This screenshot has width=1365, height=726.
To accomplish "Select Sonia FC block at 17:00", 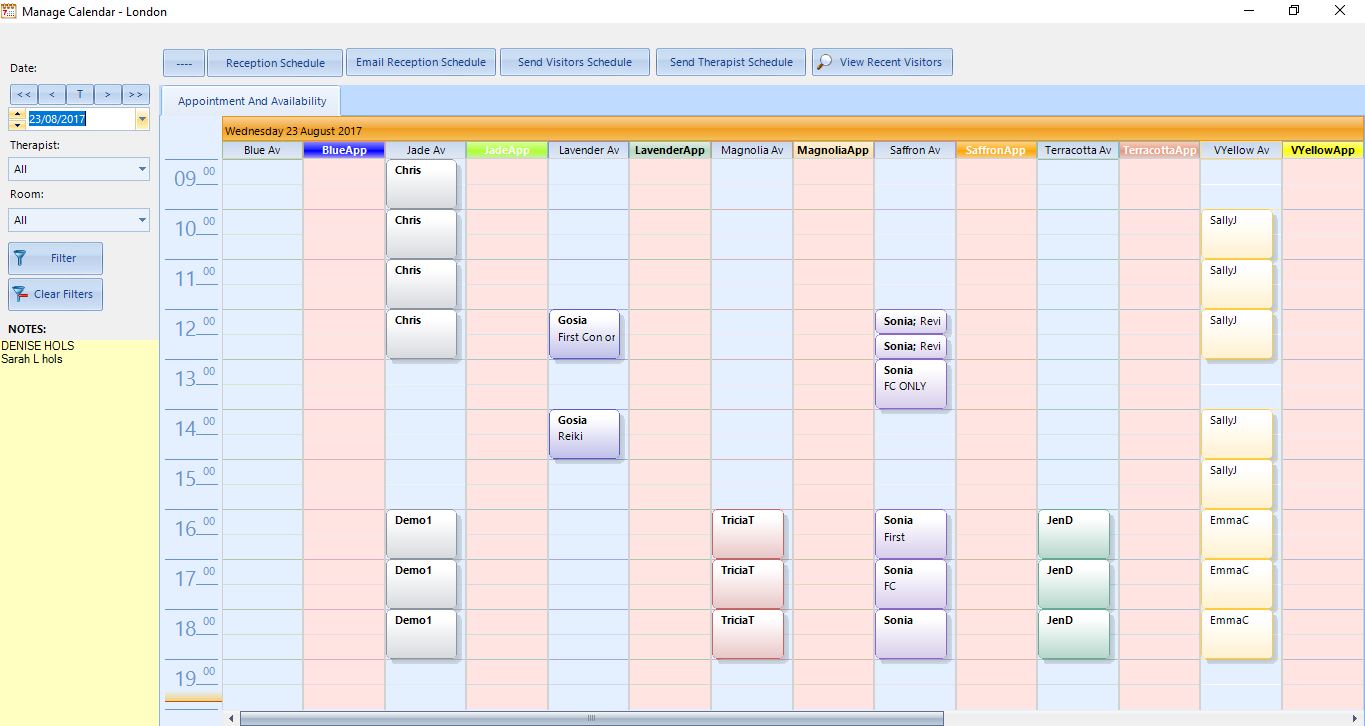I will 911,584.
